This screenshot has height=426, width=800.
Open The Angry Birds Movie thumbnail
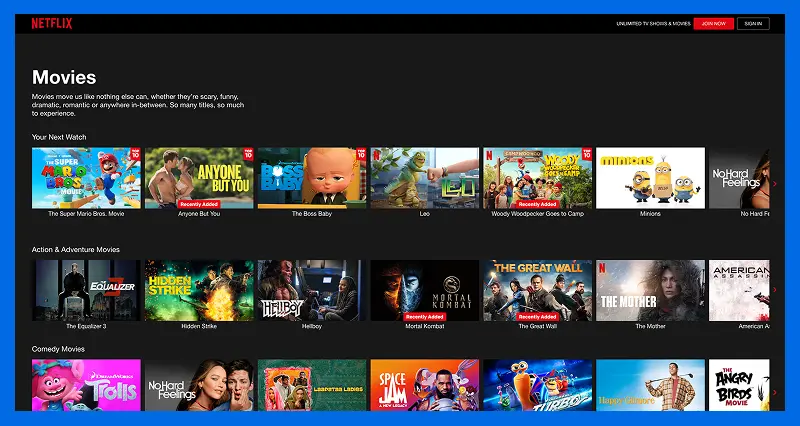click(x=739, y=385)
